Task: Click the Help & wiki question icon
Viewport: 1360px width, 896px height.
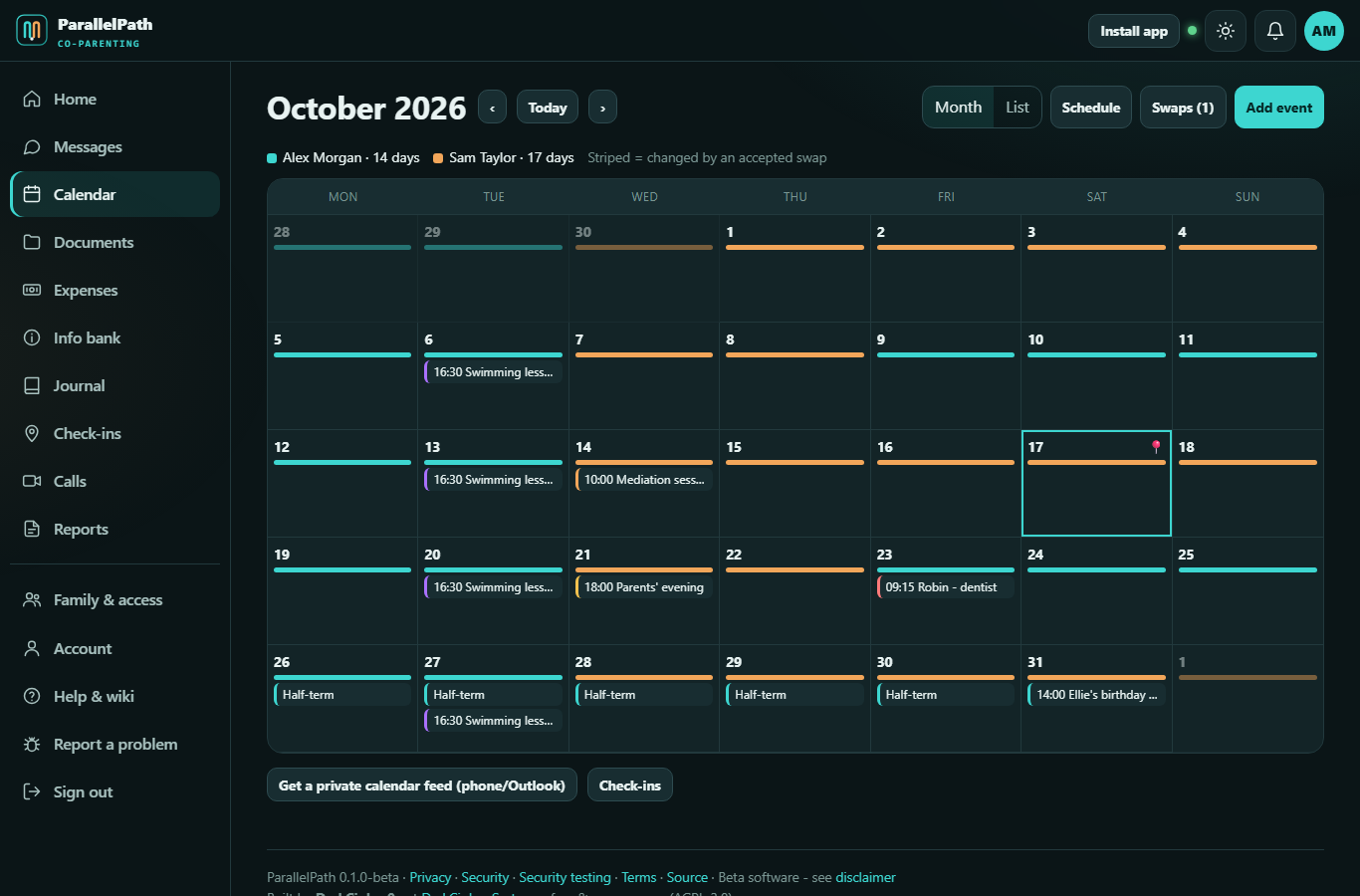Action: click(x=32, y=696)
